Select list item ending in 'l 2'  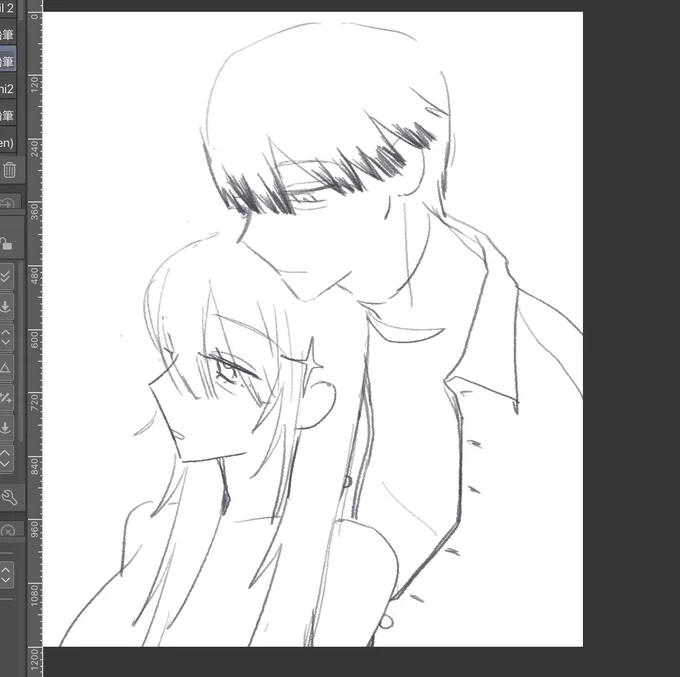tap(8, 8)
